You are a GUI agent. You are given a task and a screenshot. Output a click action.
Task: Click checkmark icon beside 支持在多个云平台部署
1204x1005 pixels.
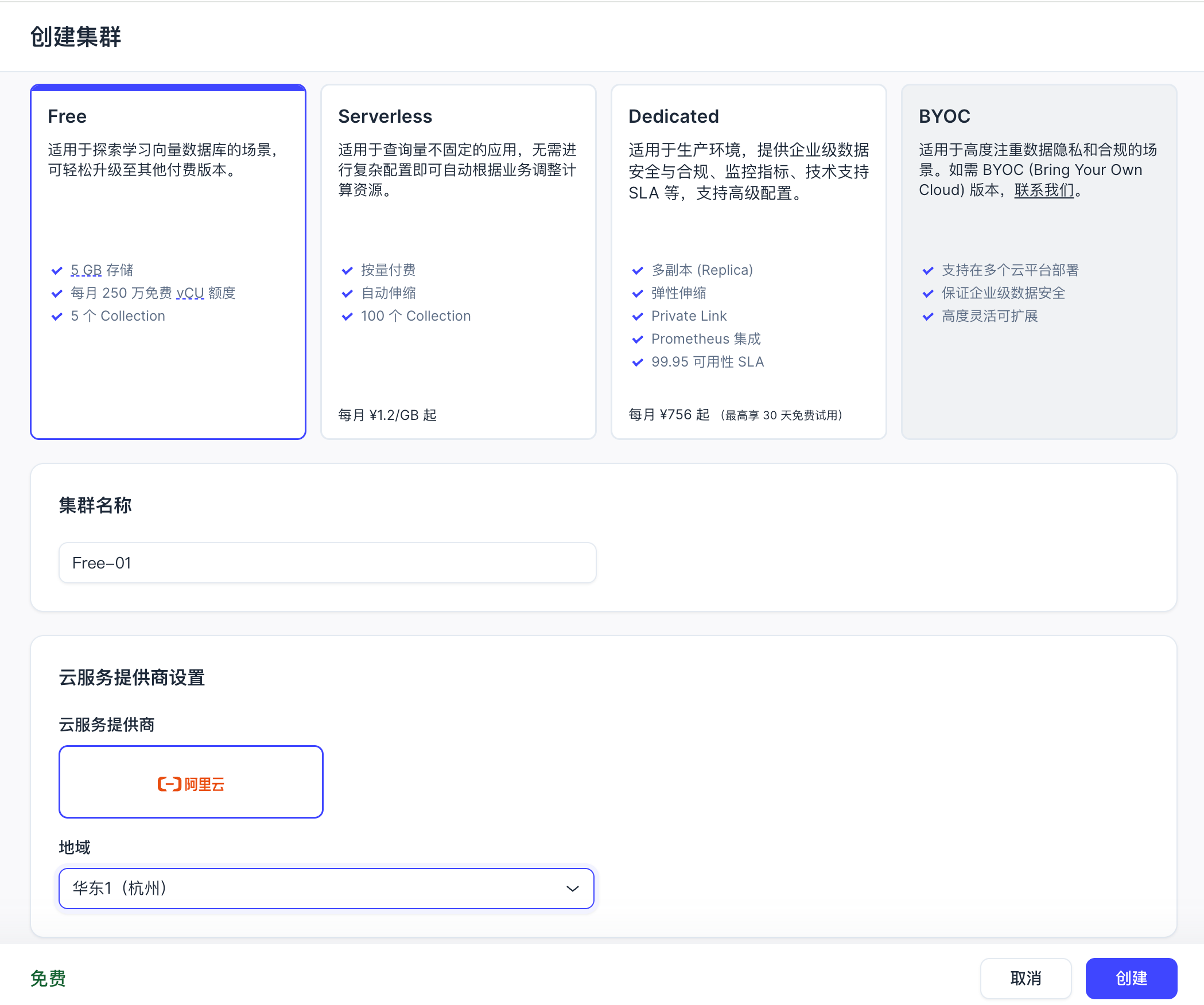point(928,271)
